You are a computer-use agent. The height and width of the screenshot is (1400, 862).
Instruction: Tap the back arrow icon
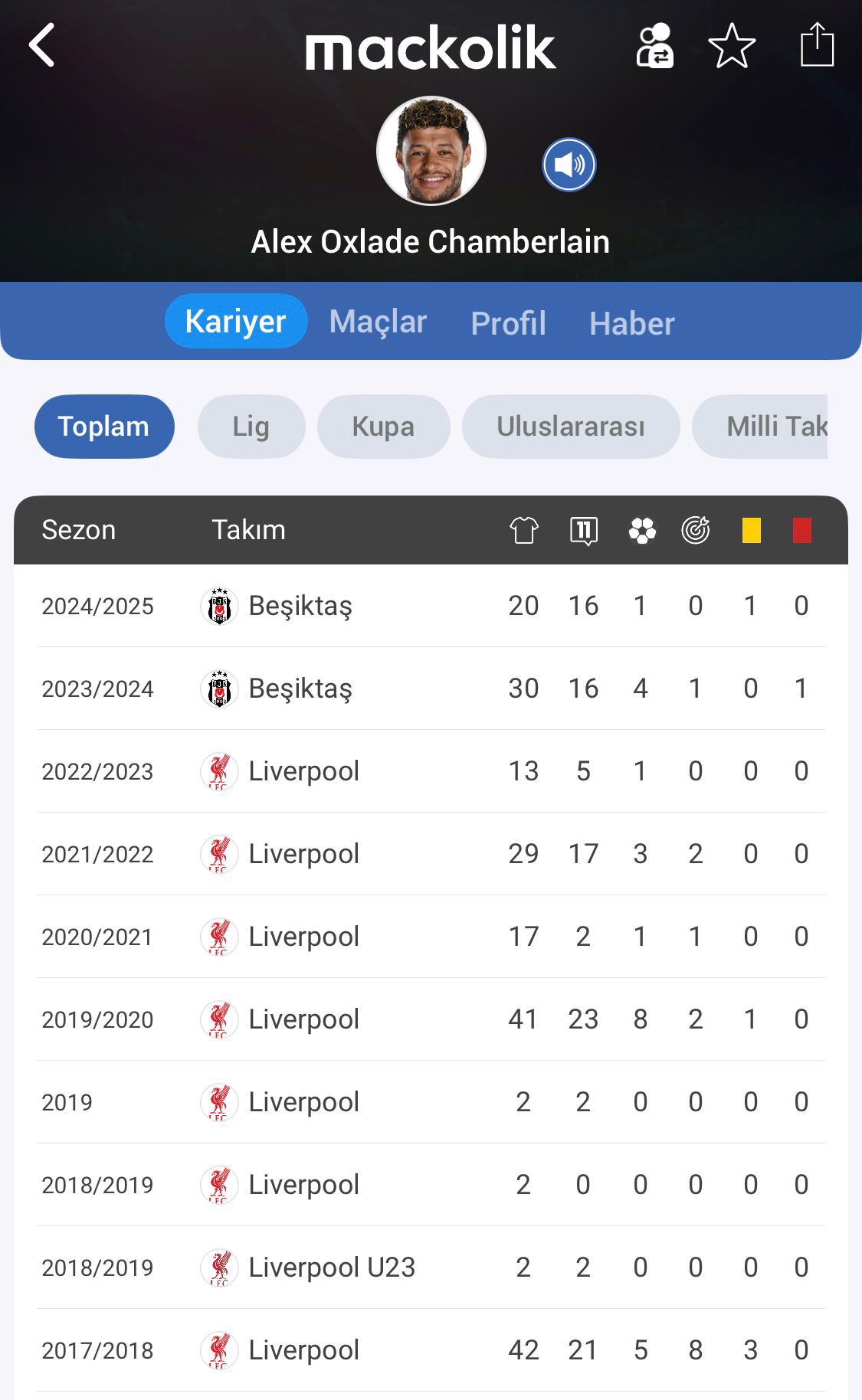[x=42, y=45]
